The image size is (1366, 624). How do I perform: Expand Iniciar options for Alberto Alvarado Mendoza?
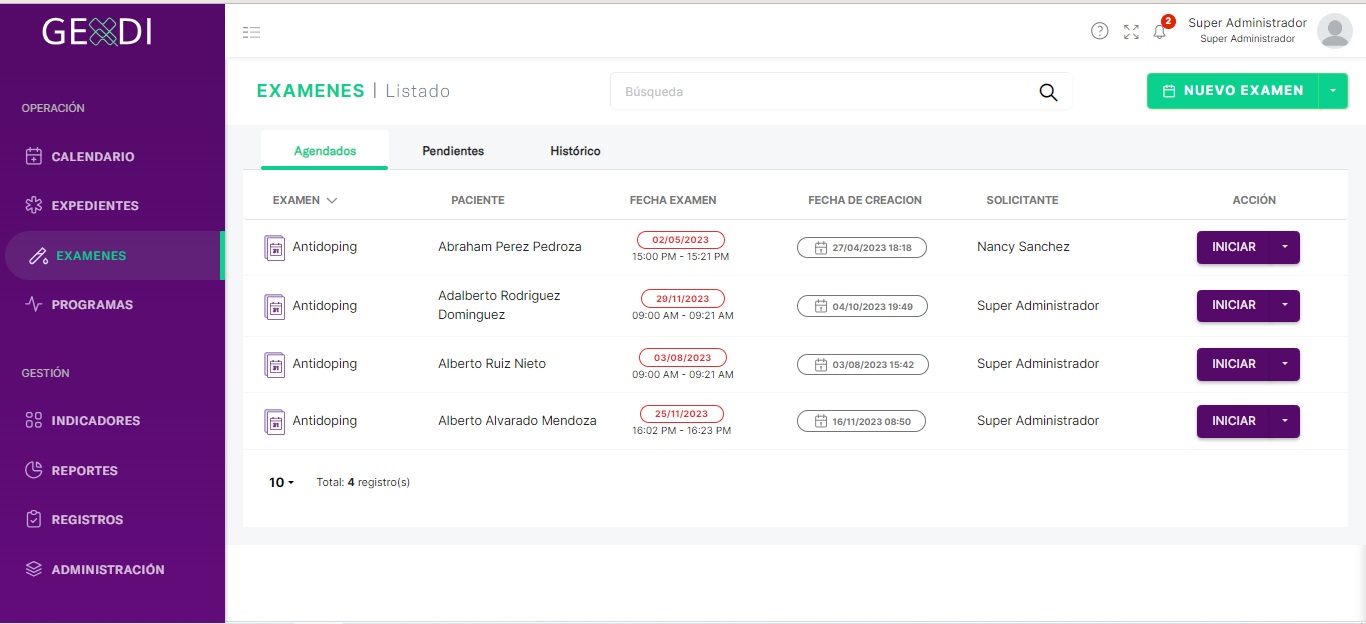(x=1285, y=421)
